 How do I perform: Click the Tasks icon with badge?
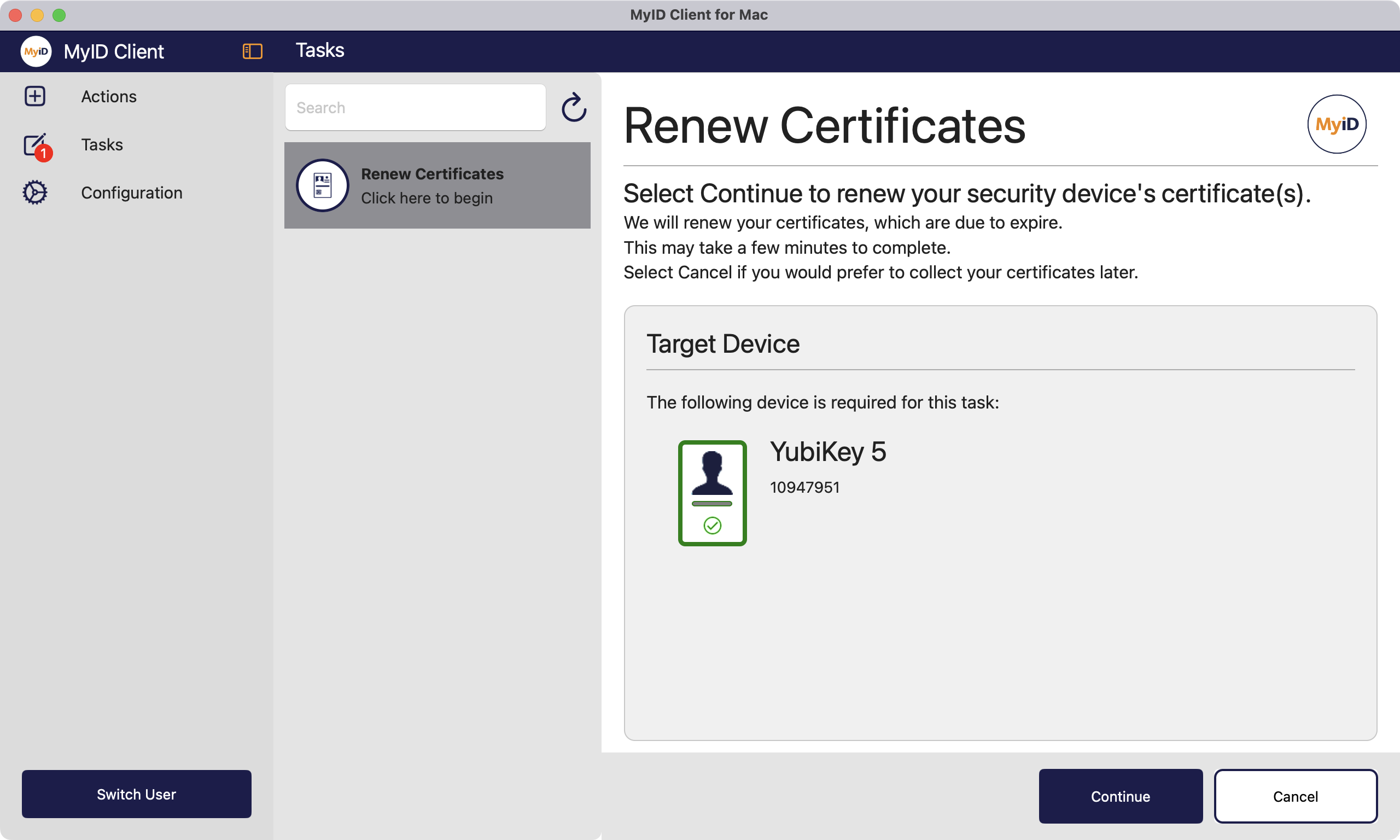pos(37,147)
